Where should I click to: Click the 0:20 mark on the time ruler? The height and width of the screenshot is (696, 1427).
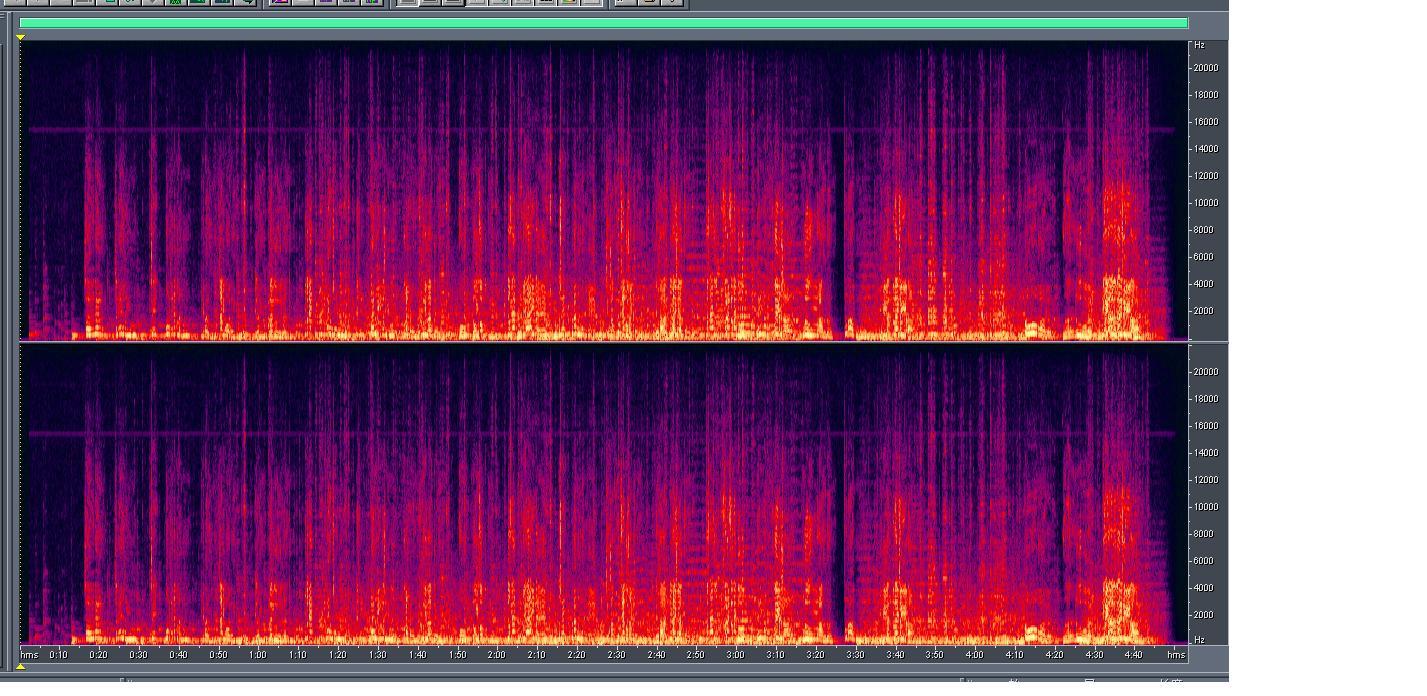(x=98, y=655)
